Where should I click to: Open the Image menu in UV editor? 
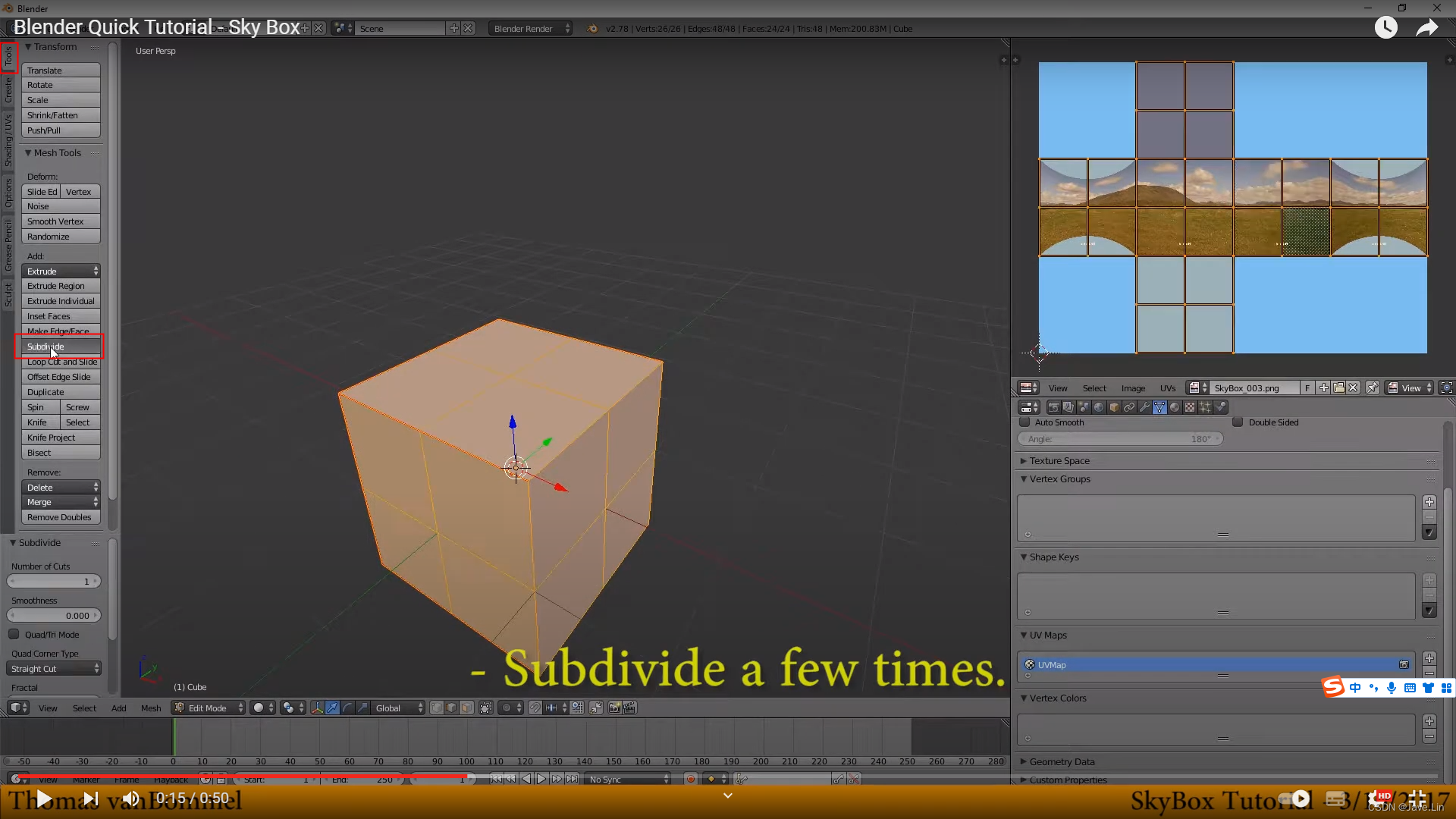[1133, 388]
